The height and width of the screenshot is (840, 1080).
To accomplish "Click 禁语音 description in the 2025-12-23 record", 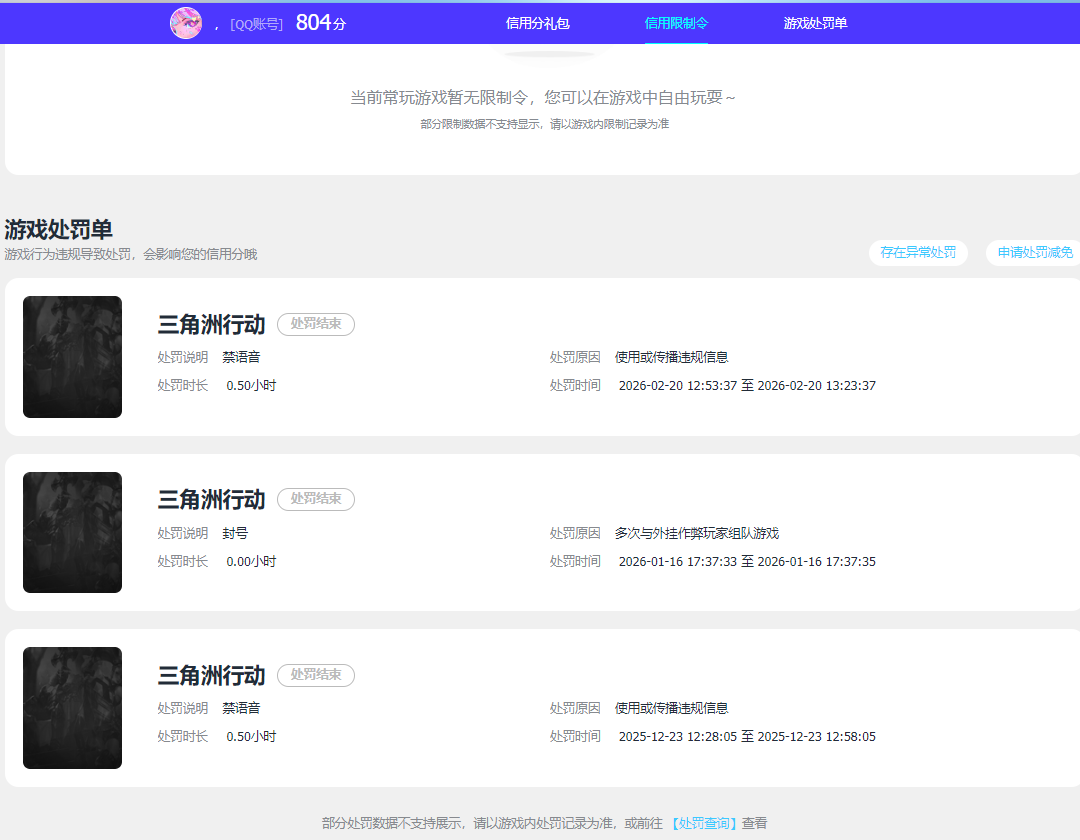I will 241,708.
